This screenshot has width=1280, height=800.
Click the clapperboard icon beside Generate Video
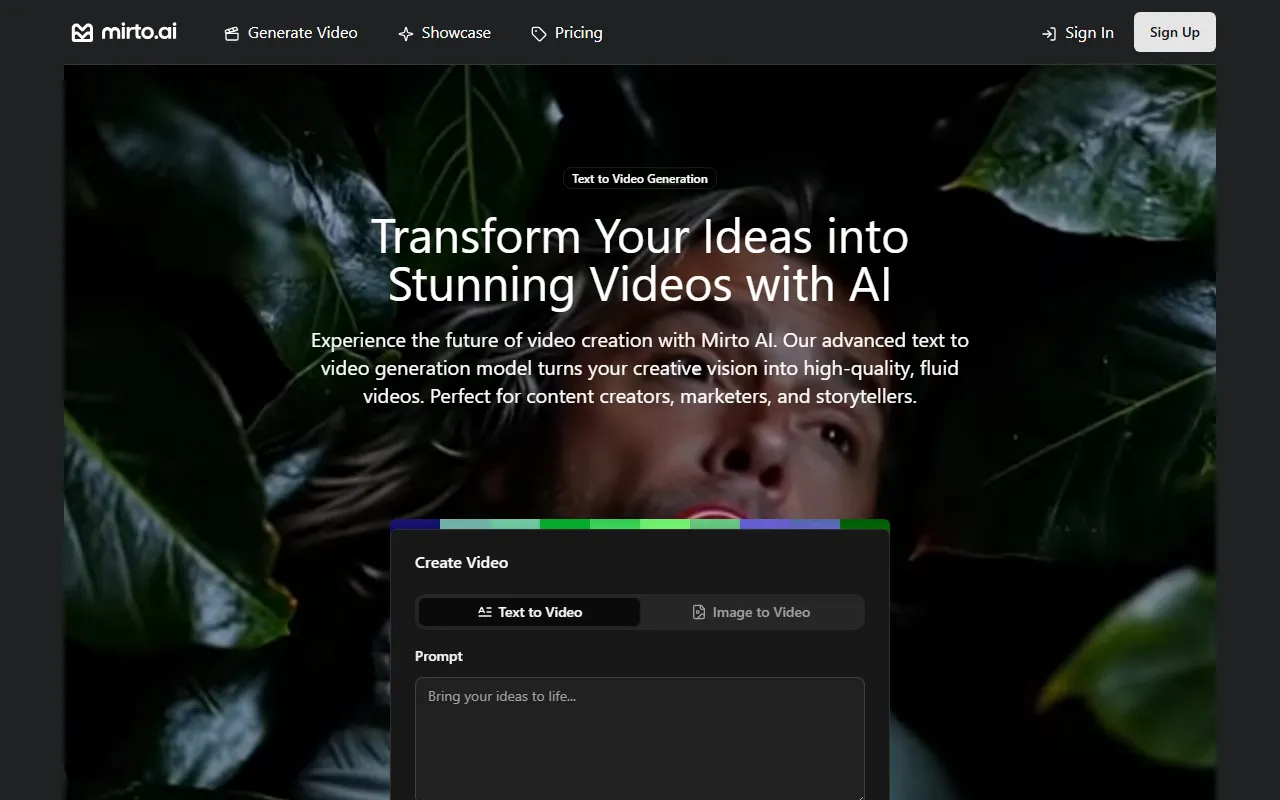pyautogui.click(x=232, y=34)
